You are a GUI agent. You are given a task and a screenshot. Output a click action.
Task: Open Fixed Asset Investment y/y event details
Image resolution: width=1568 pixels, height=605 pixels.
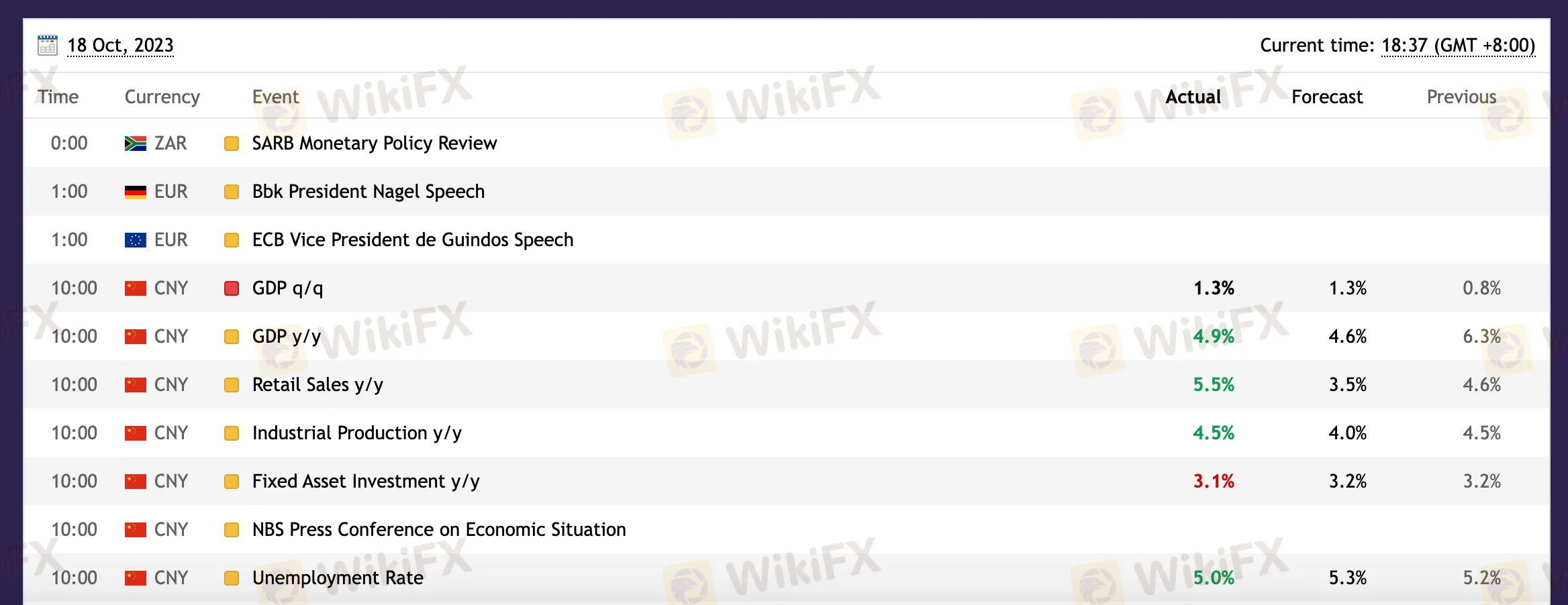(366, 482)
